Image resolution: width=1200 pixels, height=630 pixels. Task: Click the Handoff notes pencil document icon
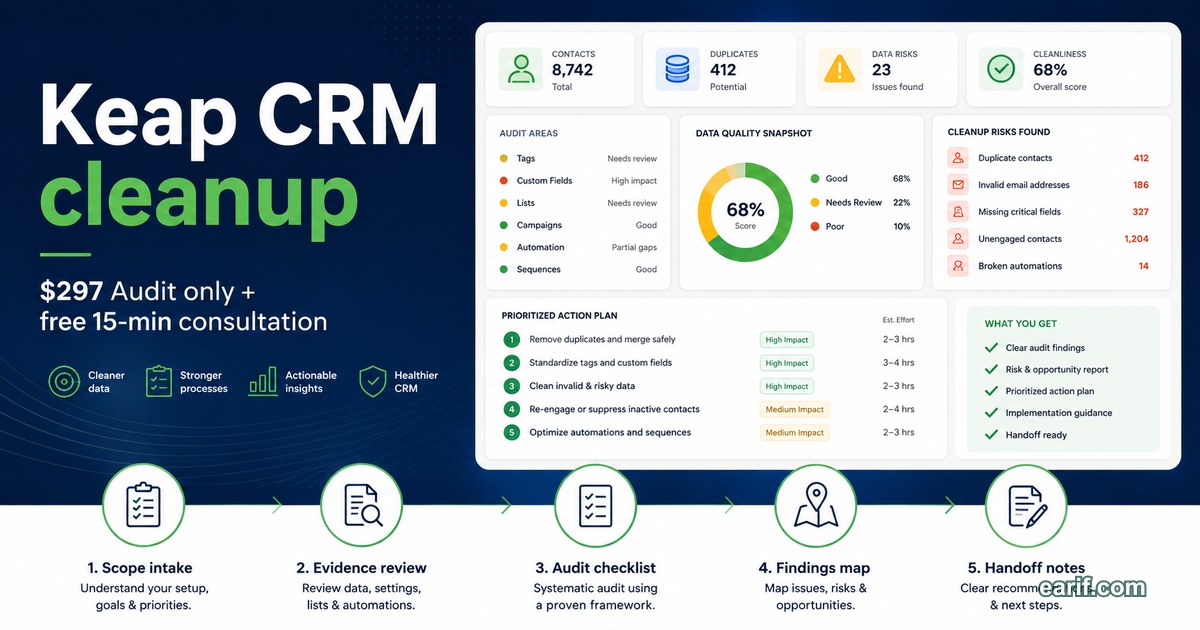point(1026,505)
